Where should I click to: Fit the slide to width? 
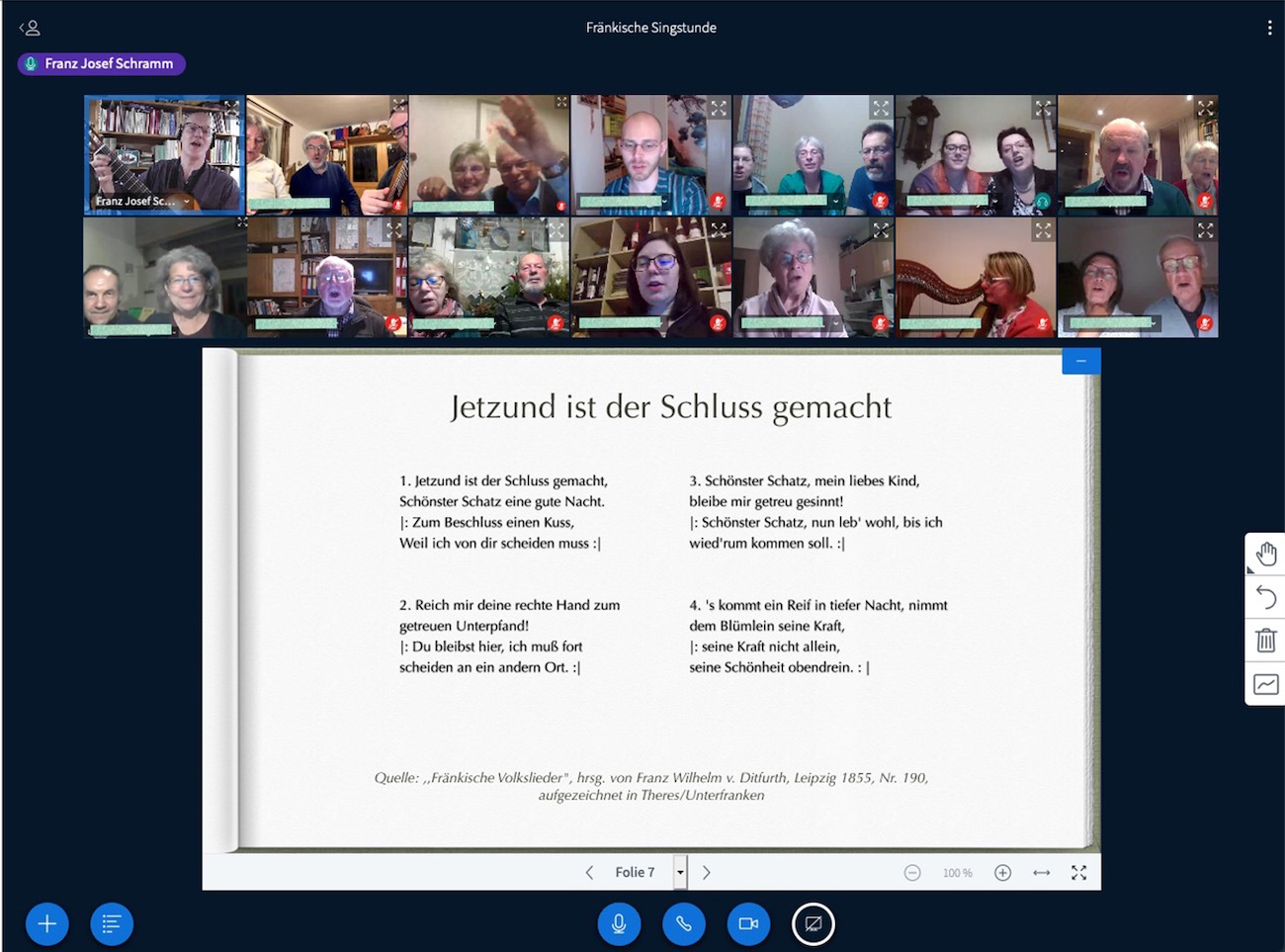coord(1041,872)
